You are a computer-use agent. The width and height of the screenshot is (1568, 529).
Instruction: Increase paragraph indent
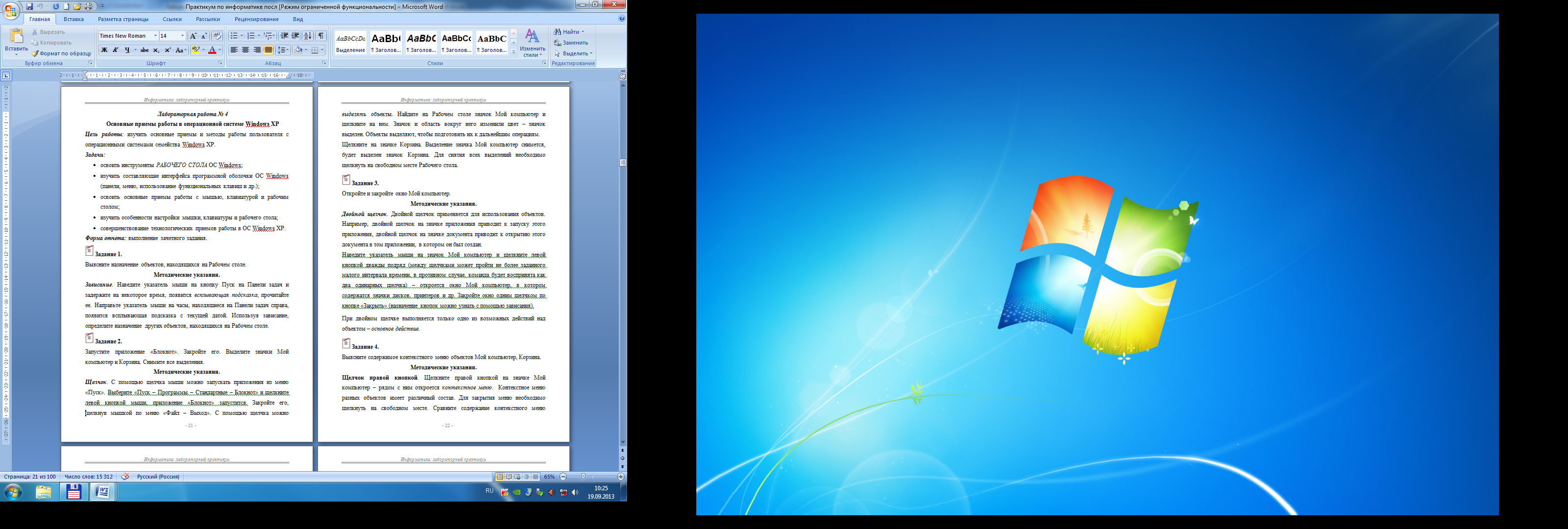click(295, 36)
